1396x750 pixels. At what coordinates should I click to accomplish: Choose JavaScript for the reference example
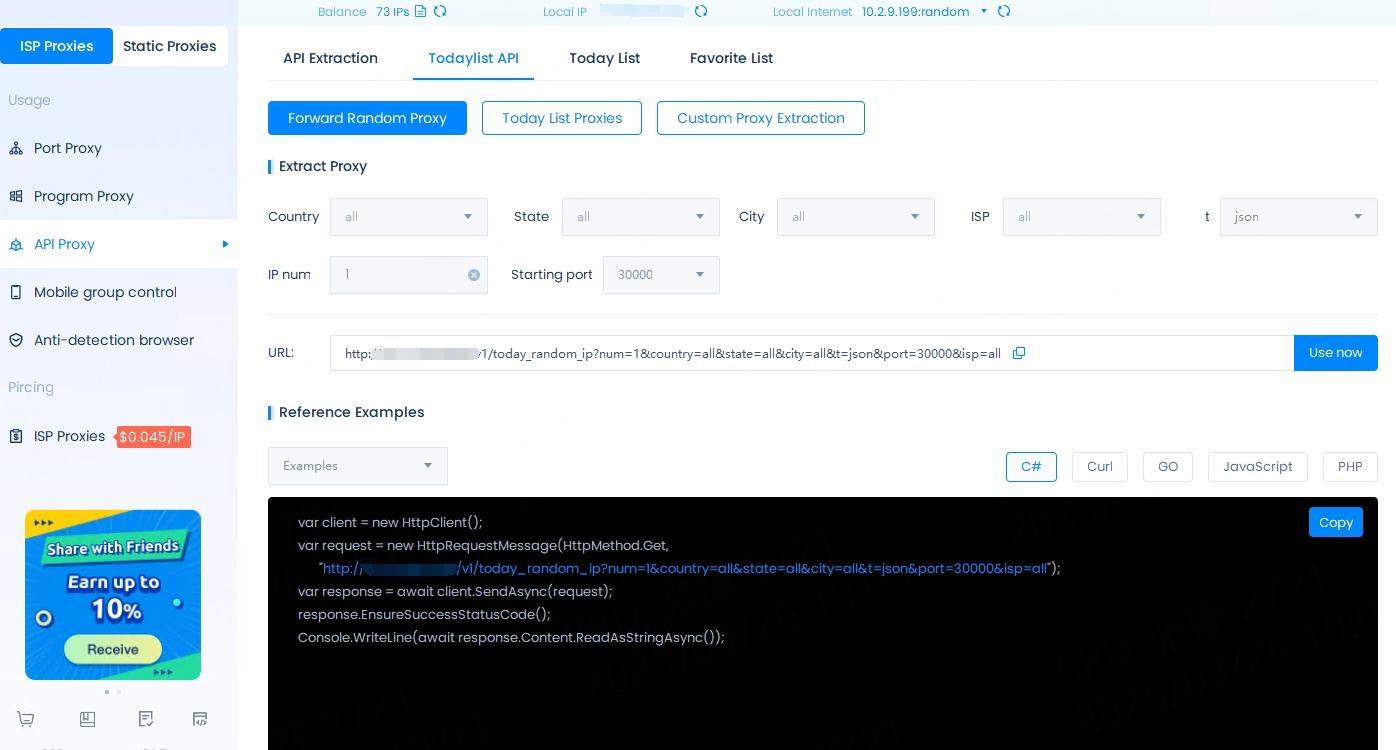1257,467
